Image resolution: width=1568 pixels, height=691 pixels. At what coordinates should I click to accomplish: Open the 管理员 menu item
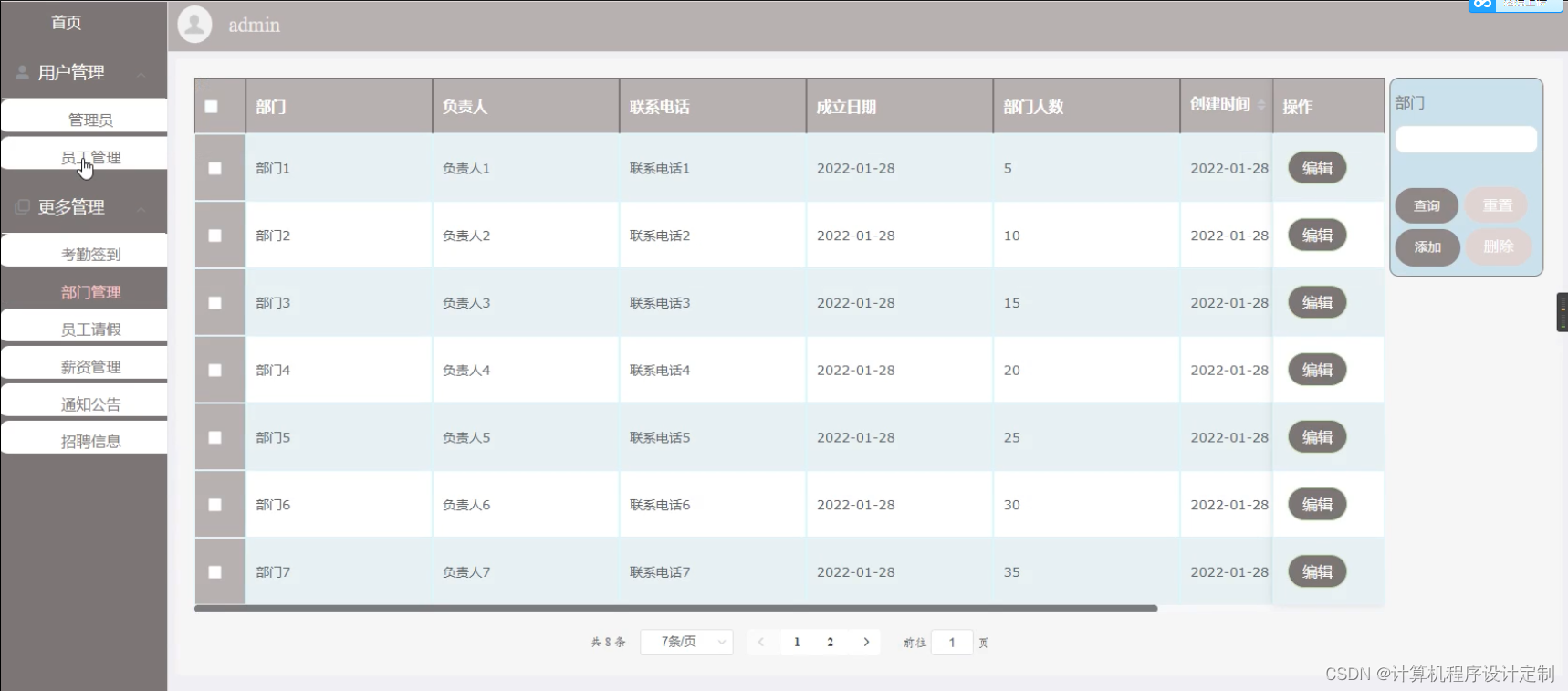(x=84, y=116)
